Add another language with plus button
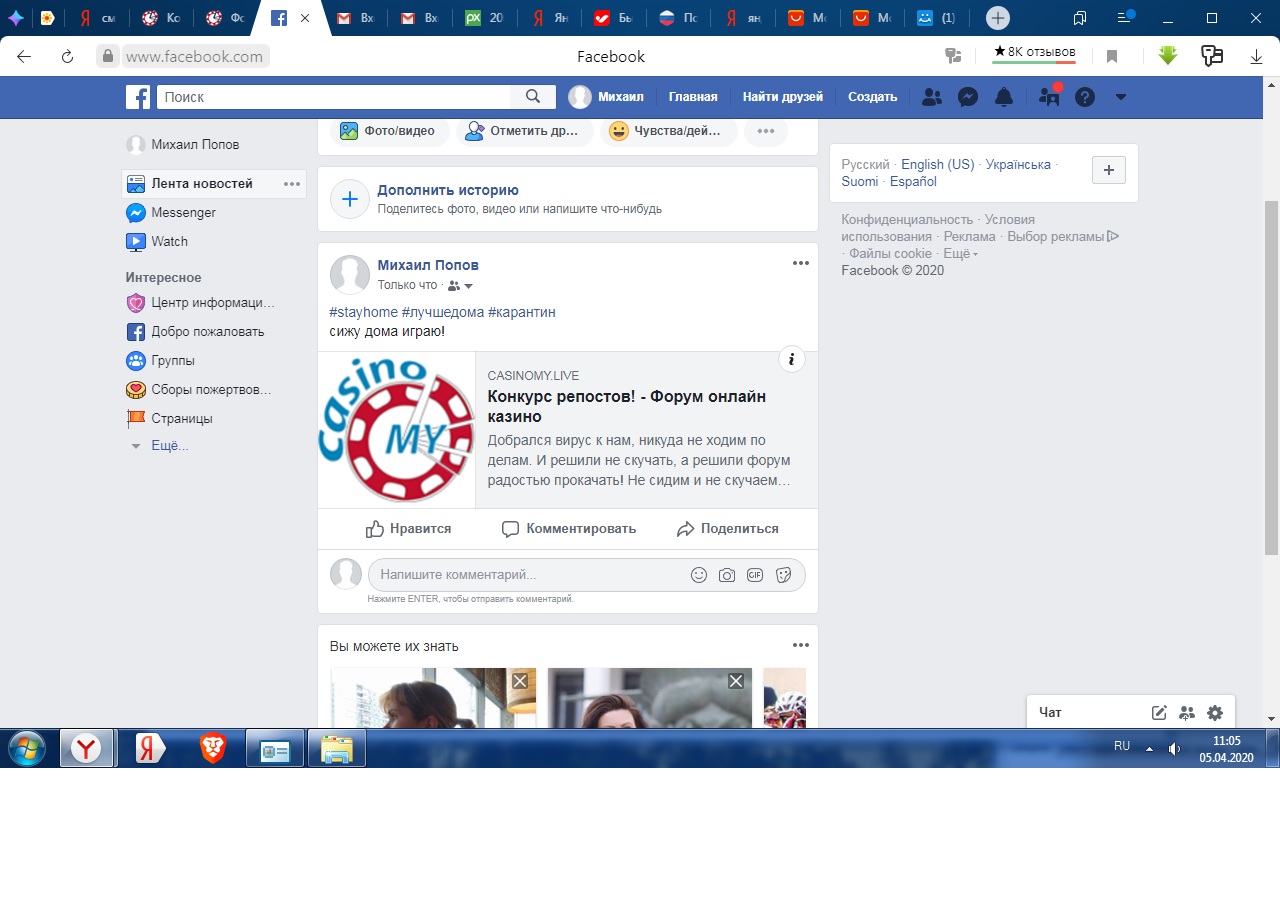Viewport: 1280px width, 912px height. pyautogui.click(x=1108, y=171)
